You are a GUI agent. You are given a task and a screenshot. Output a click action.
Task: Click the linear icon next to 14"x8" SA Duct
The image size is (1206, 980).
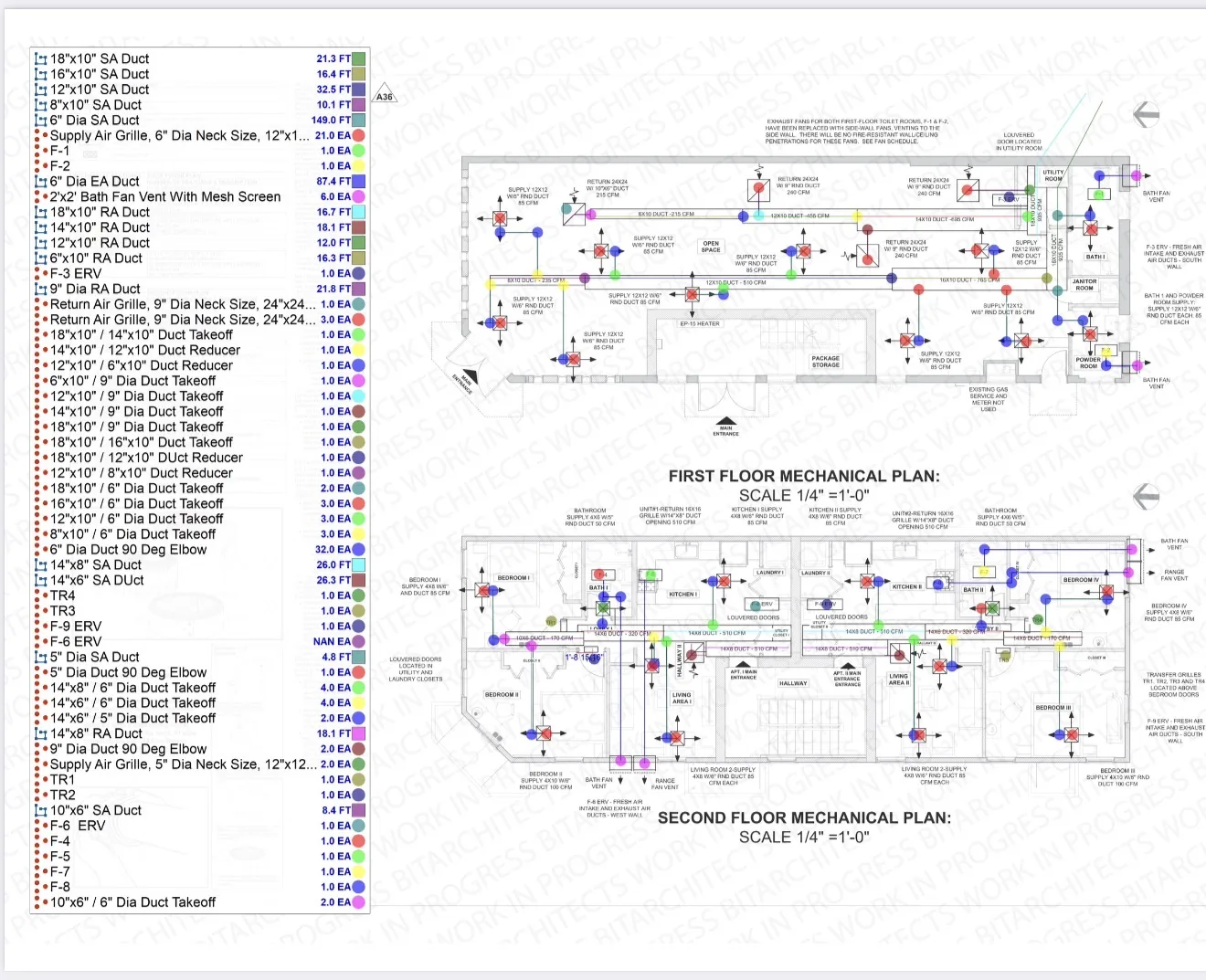tap(40, 564)
